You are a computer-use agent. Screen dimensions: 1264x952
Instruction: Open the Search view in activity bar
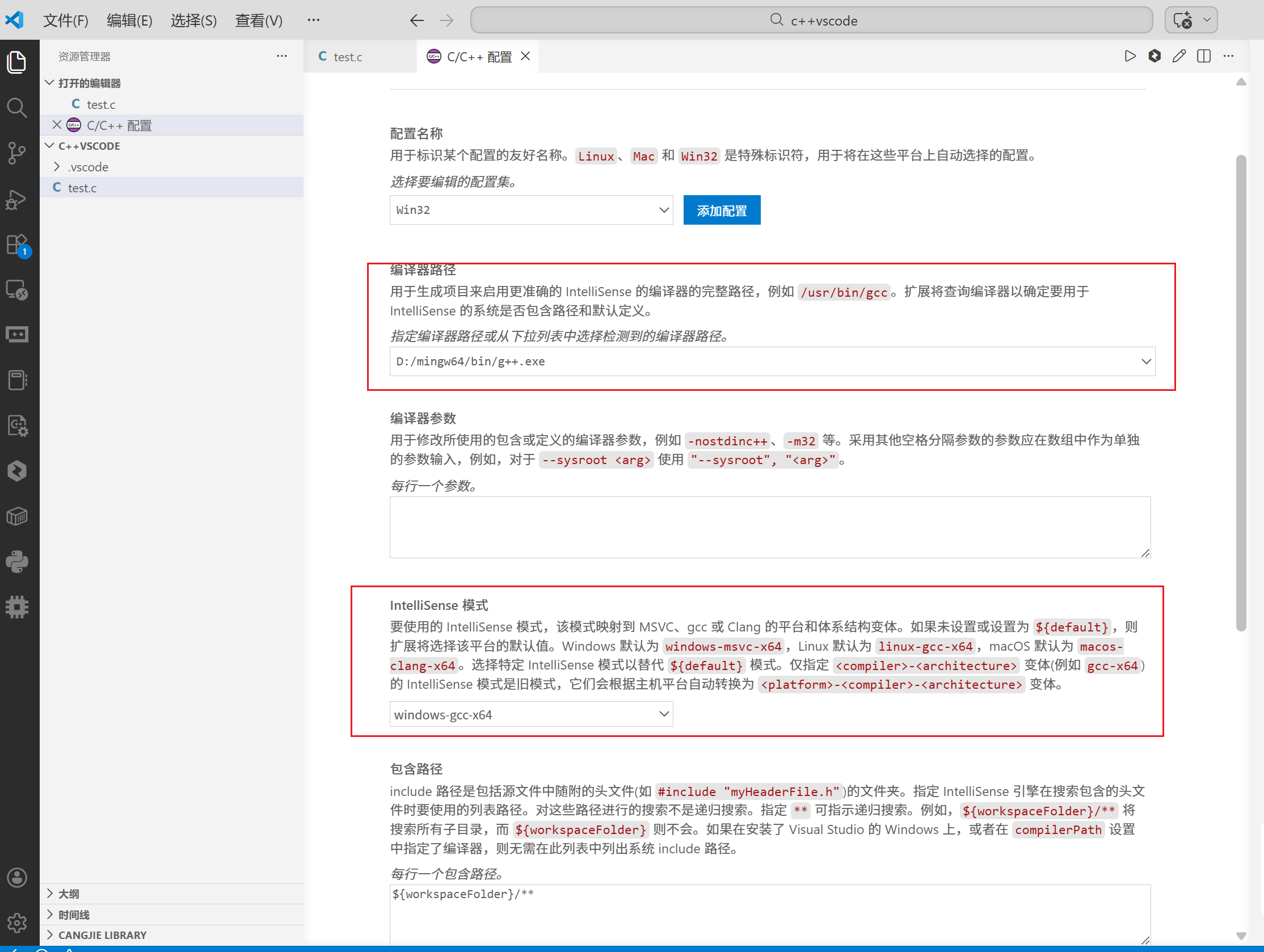pos(16,107)
